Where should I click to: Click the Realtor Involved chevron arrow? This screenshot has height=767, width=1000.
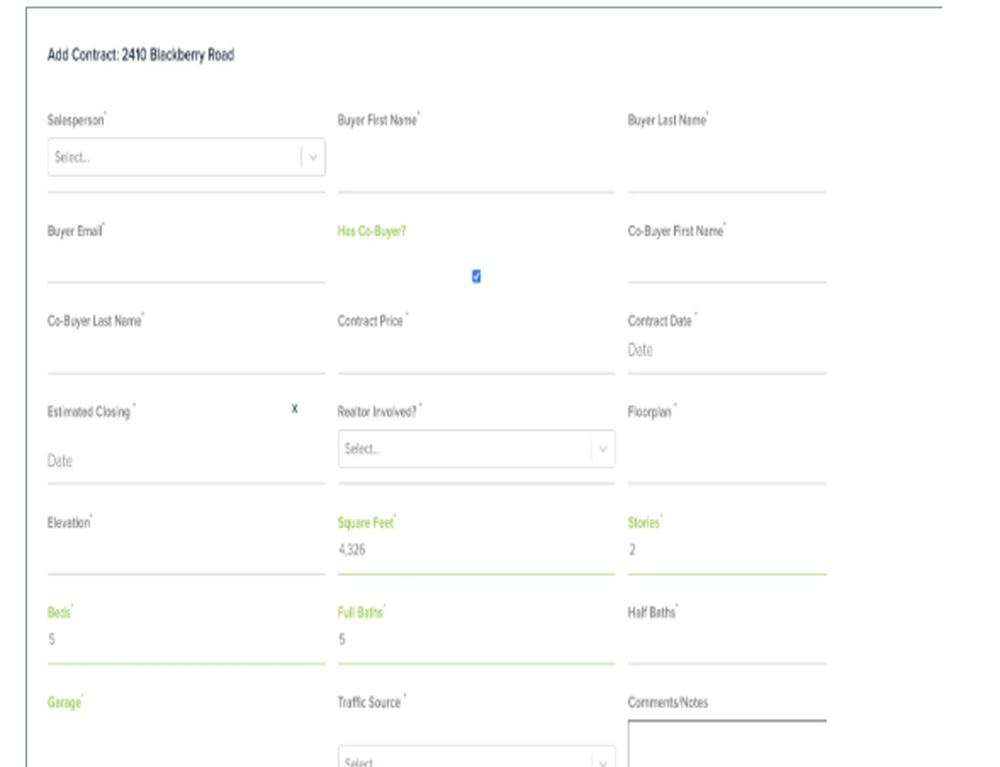tap(602, 449)
